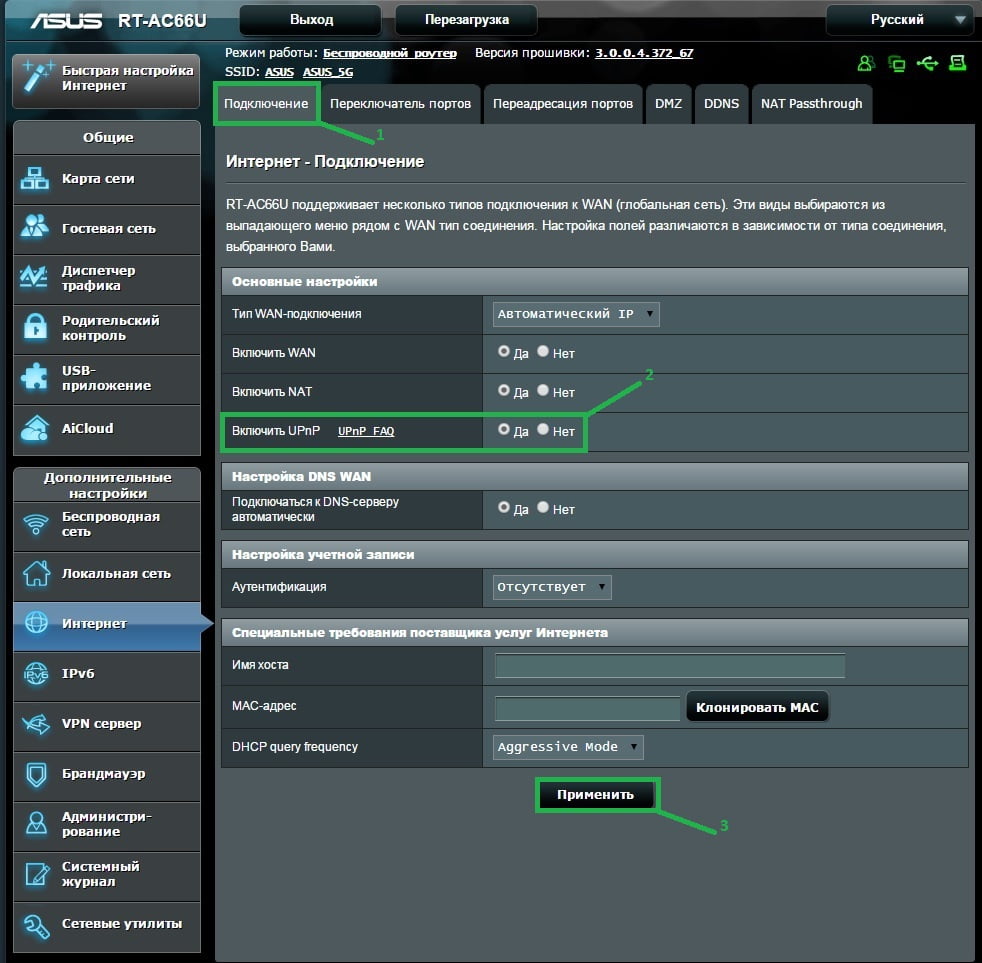Enable UPnP by selecting 'Да'
The width and height of the screenshot is (982, 963).
(x=504, y=429)
